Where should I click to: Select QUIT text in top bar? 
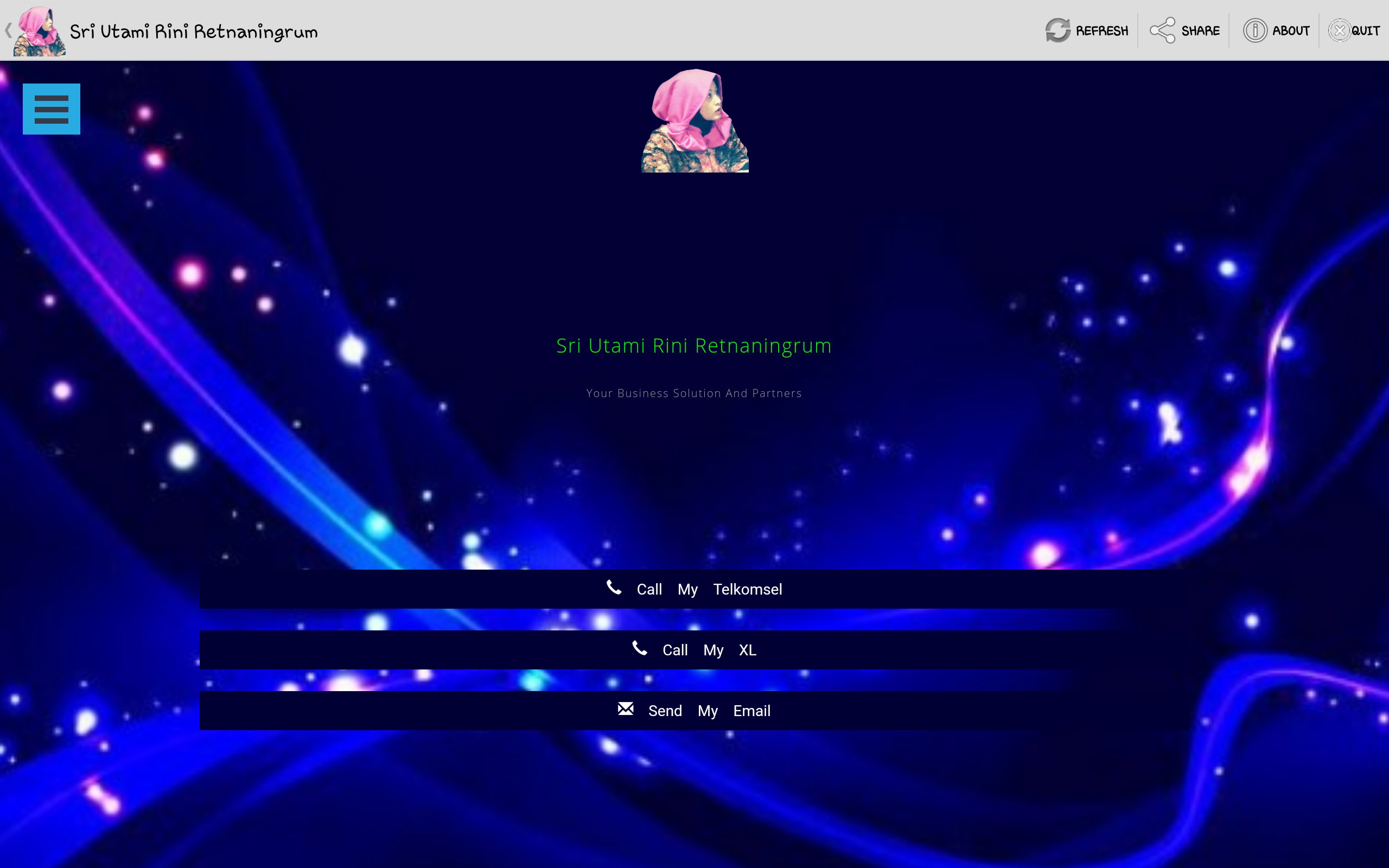pos(1366,31)
